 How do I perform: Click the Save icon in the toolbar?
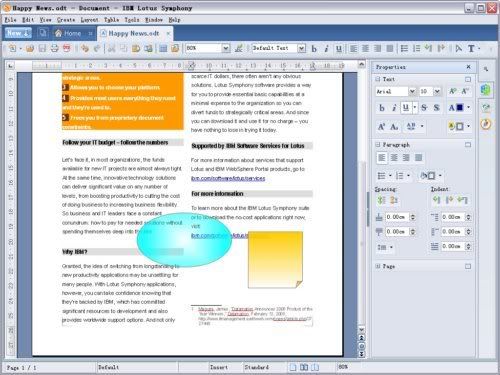pos(42,48)
